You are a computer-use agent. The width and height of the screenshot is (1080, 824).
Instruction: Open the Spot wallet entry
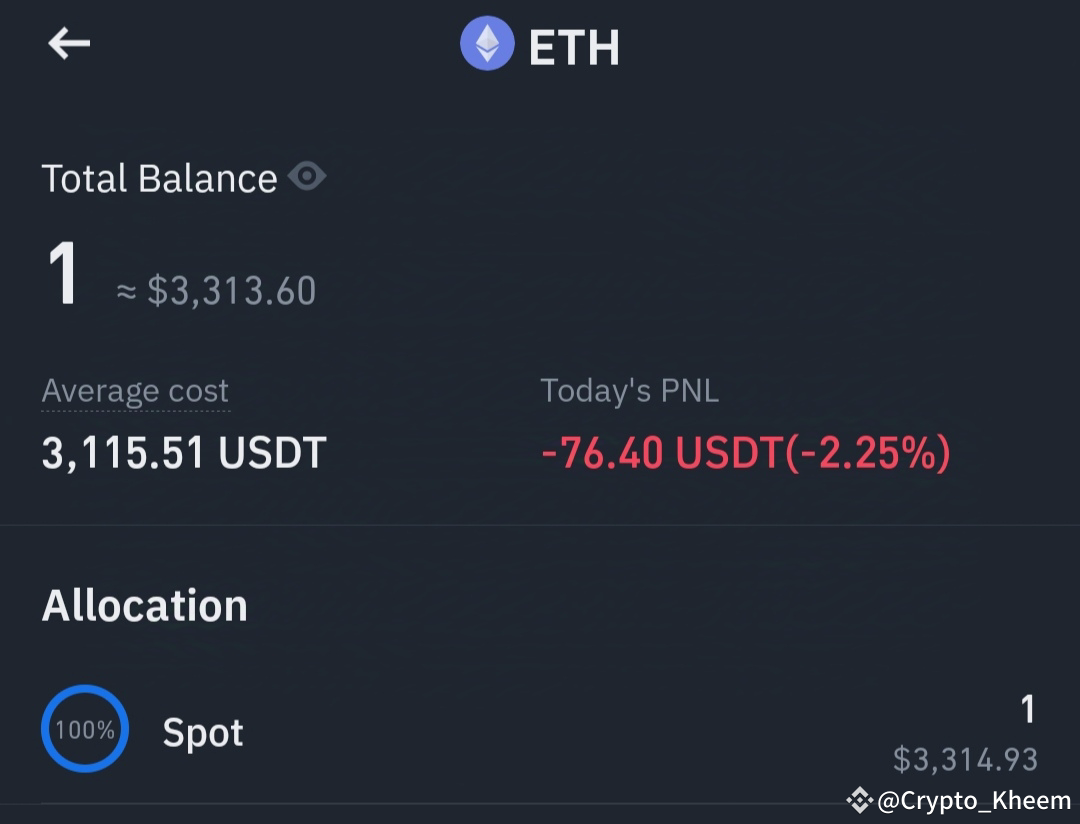point(203,731)
